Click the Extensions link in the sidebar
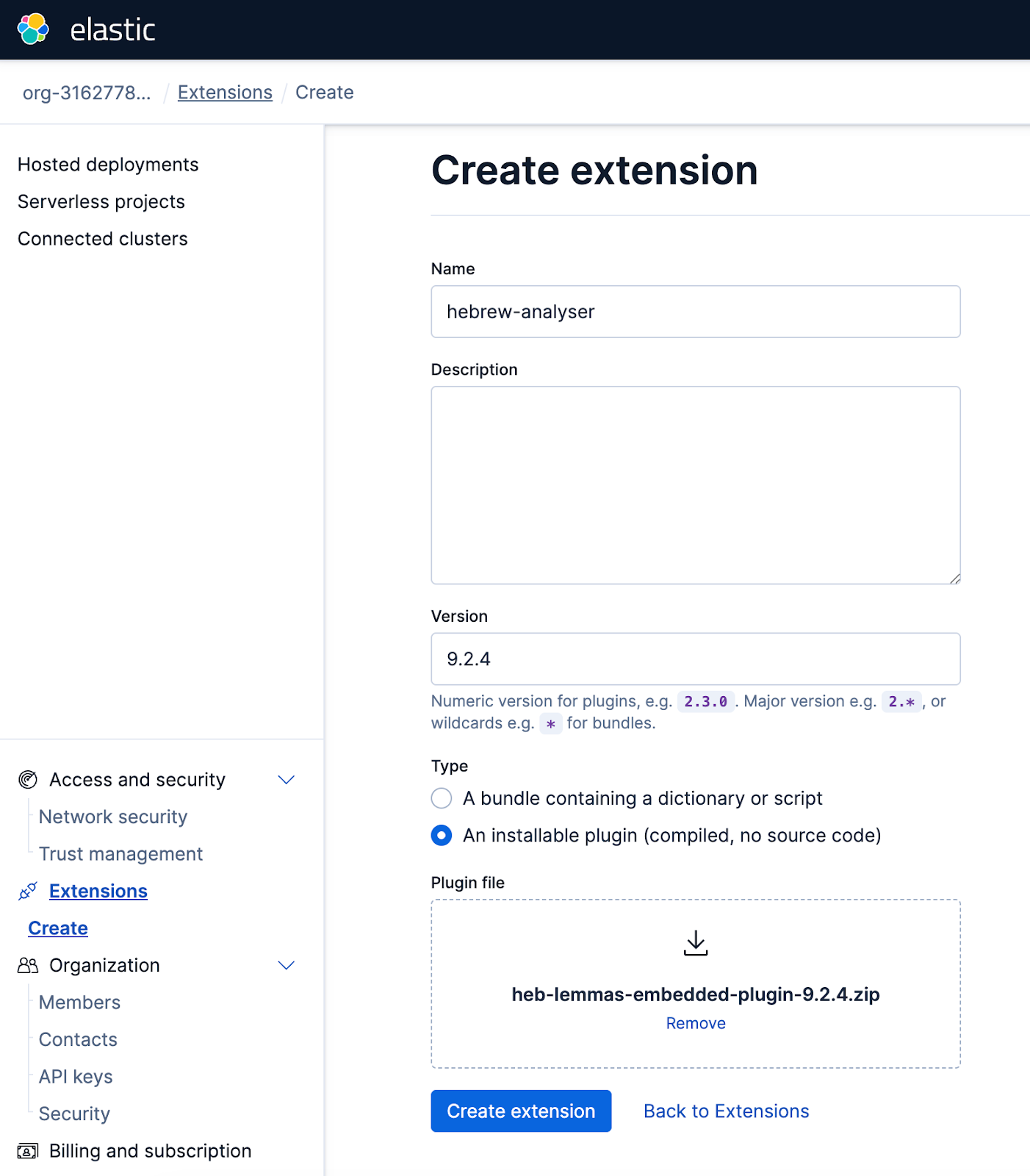 click(98, 892)
